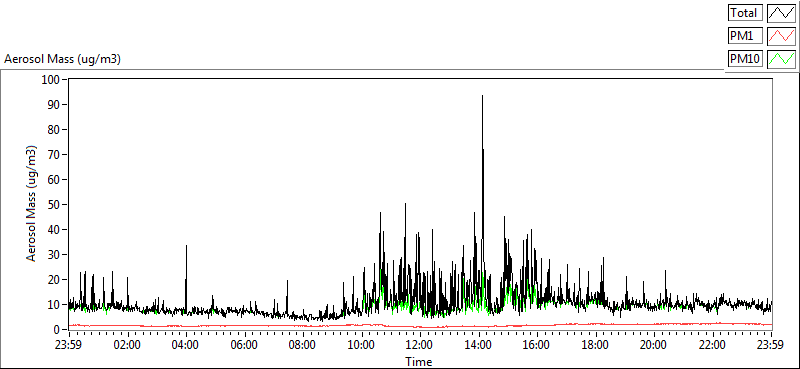Click the PM1 red line legend icon

(782, 36)
